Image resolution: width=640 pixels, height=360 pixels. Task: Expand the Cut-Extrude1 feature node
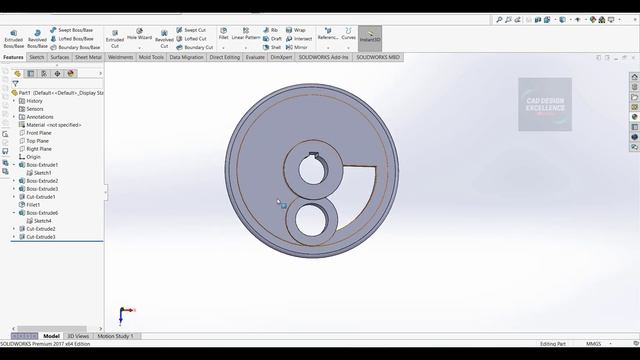(14, 197)
